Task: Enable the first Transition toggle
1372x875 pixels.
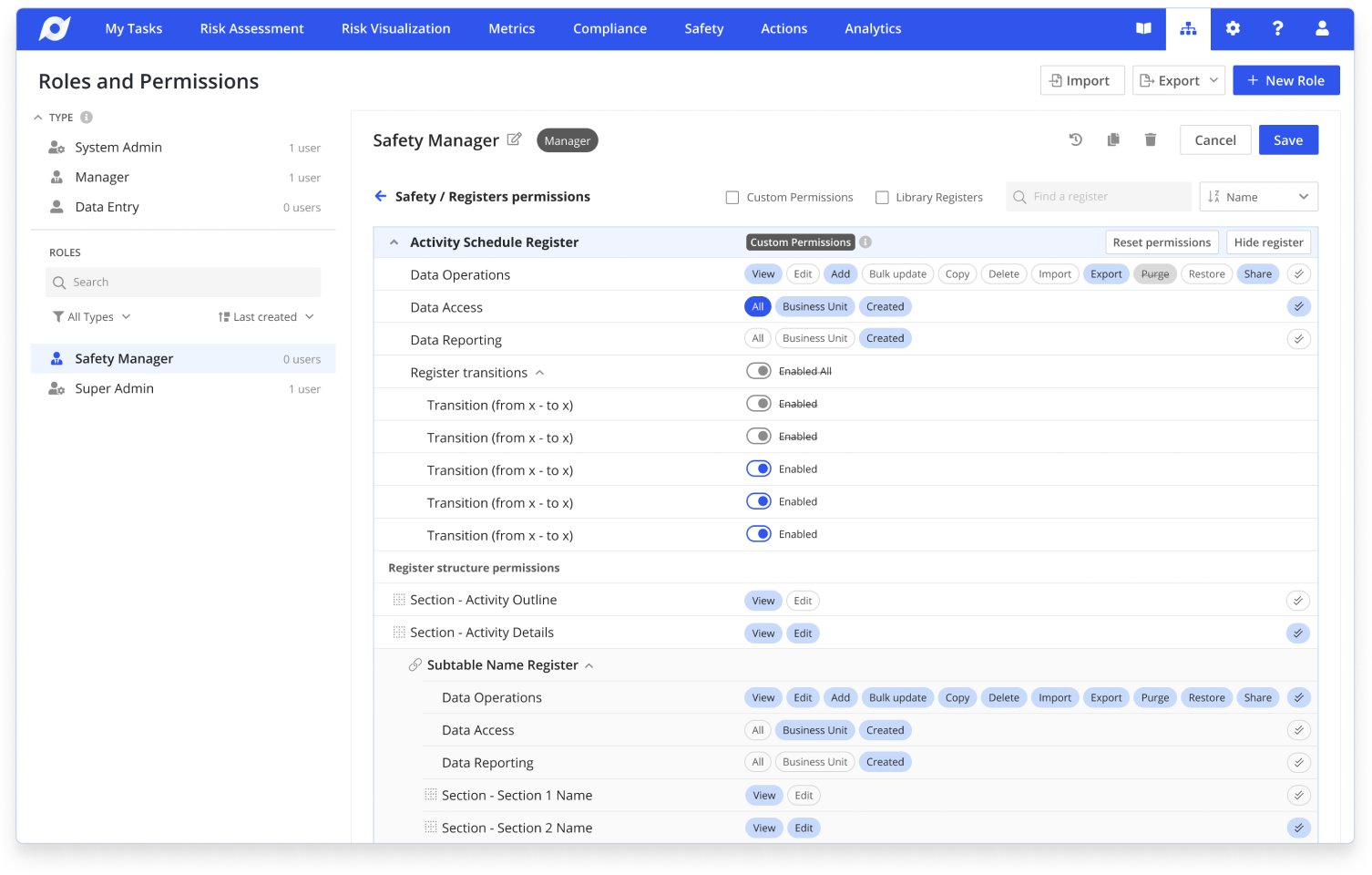Action: tap(759, 403)
